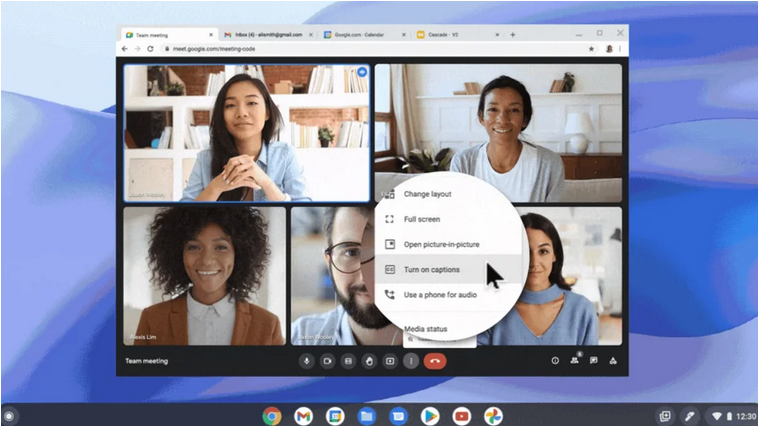Toggle the raise hand button
758x426 pixels.
[x=369, y=361]
